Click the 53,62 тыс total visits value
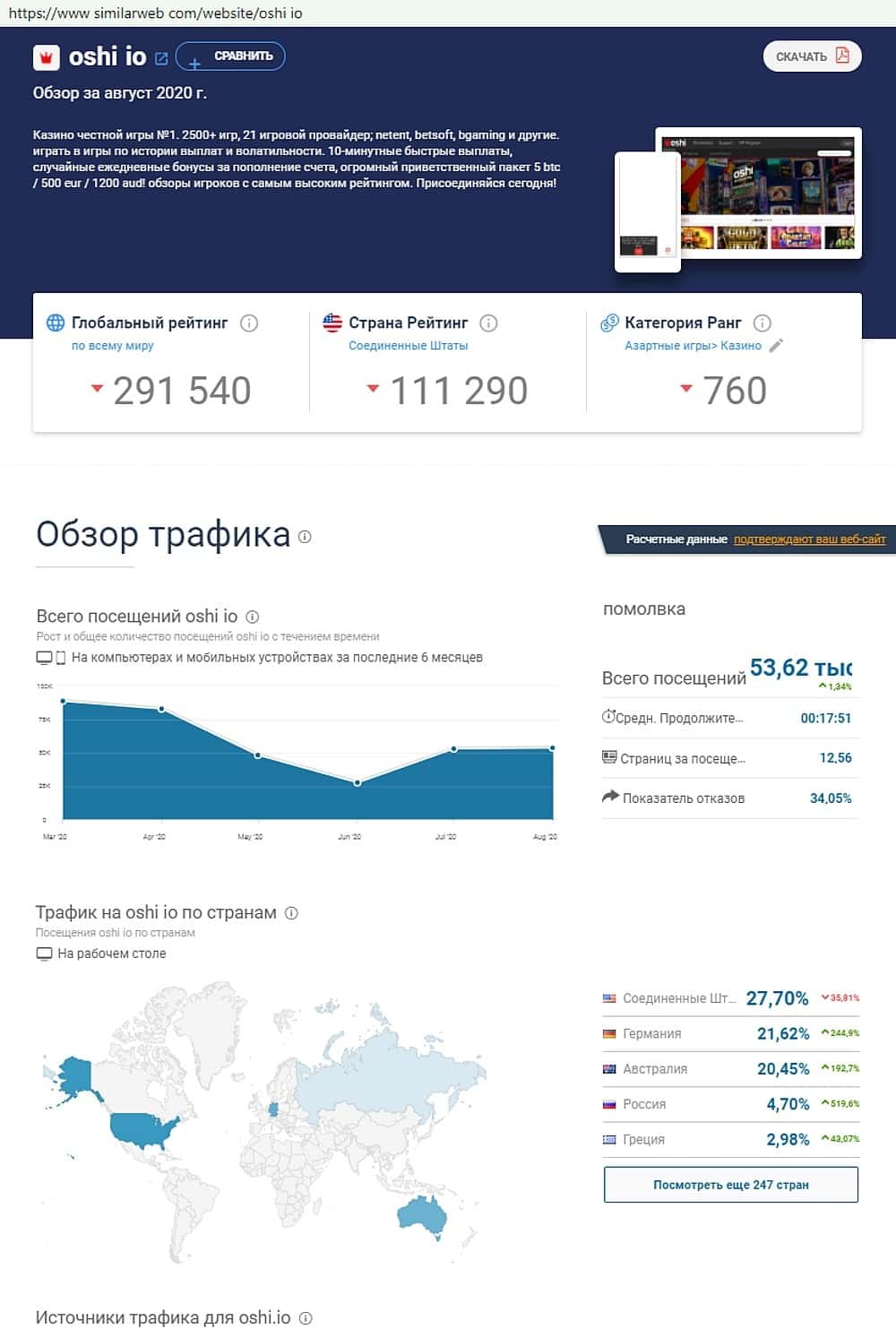The image size is (896, 1329). [800, 668]
